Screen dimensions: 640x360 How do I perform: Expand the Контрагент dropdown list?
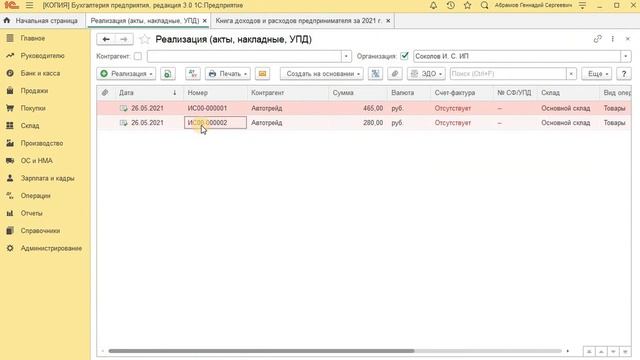point(346,56)
